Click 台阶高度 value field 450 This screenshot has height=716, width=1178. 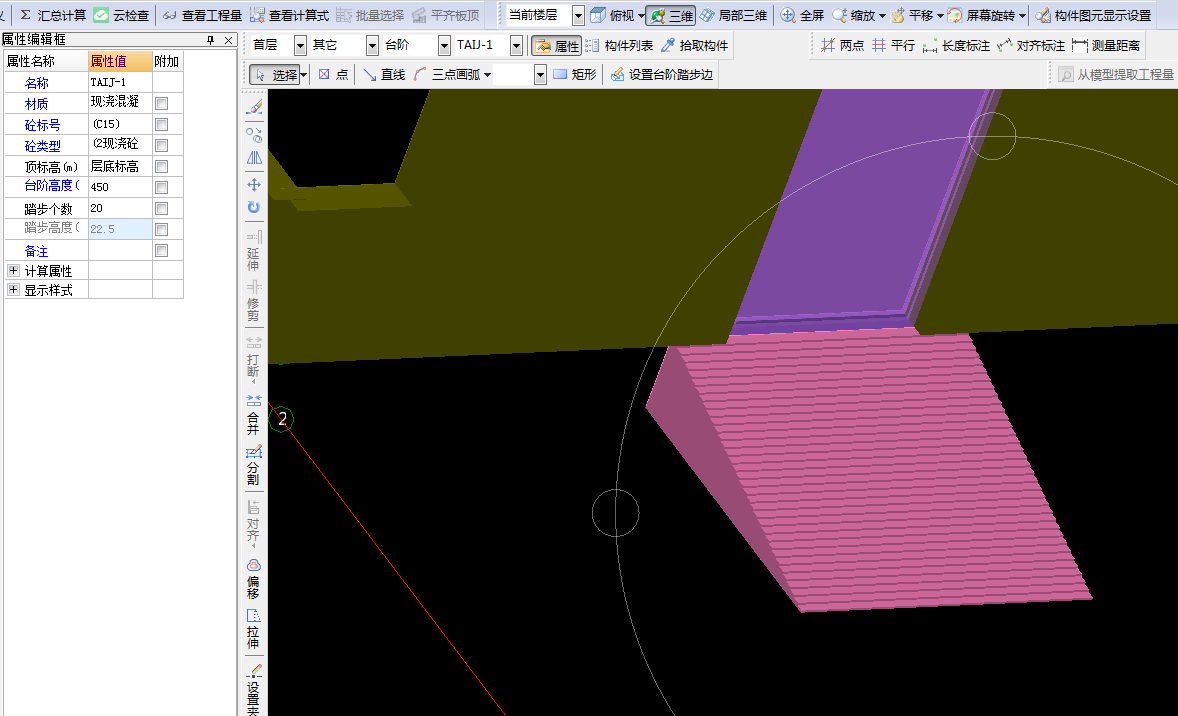click(120, 187)
